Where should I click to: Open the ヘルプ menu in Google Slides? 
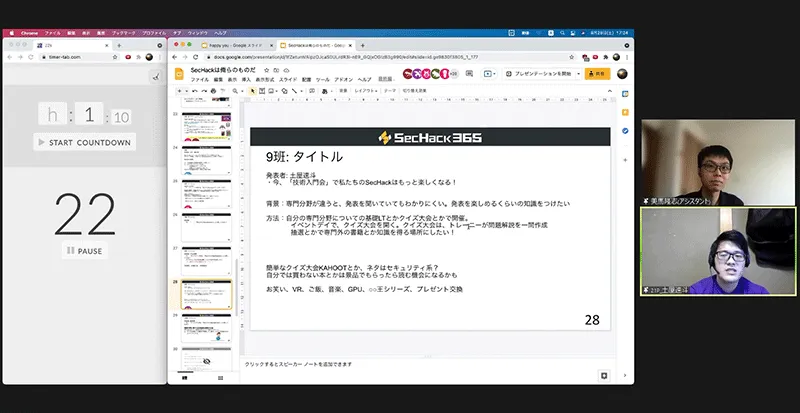[364, 80]
